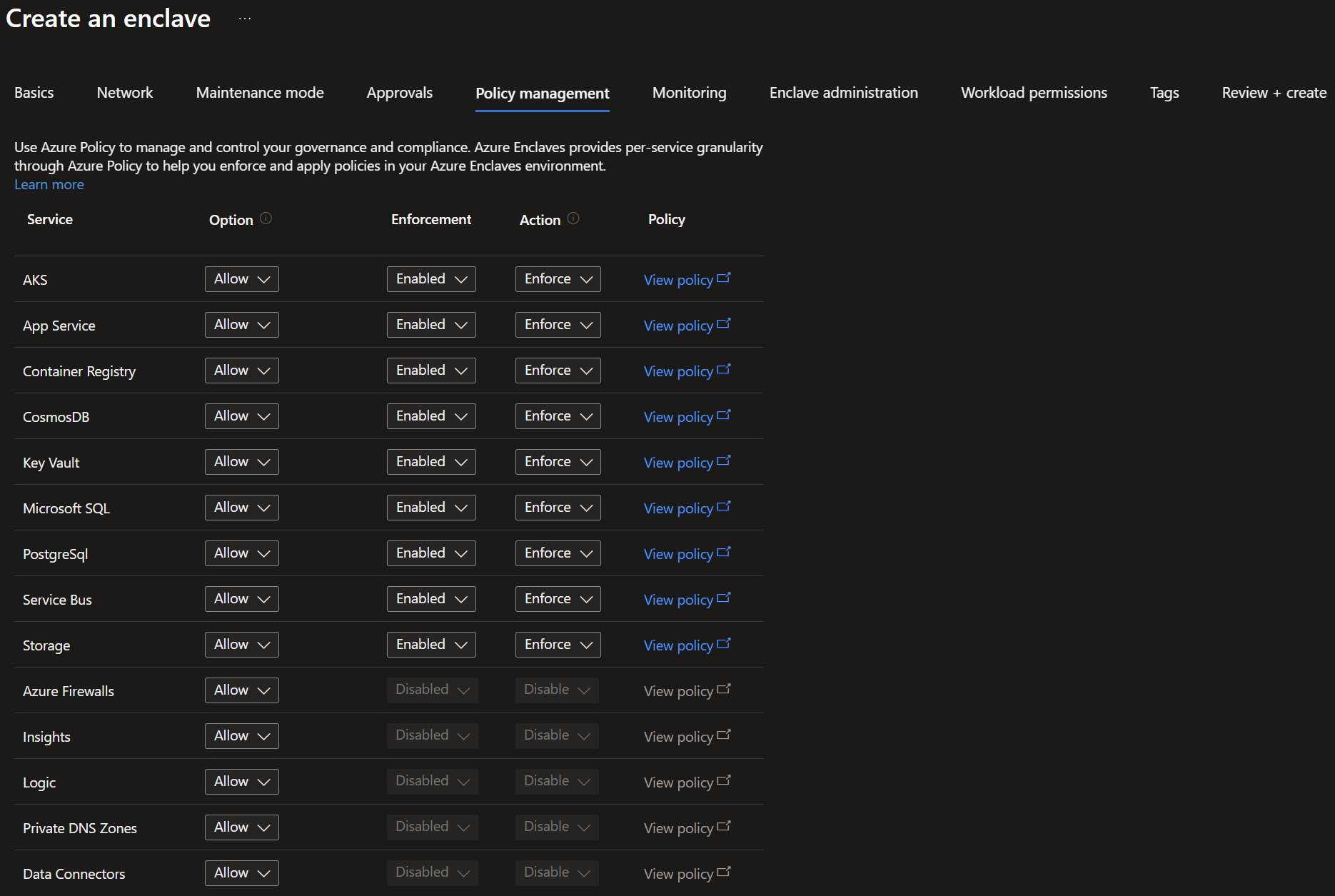View the policy for App Service
1335x896 pixels.
pos(687,325)
